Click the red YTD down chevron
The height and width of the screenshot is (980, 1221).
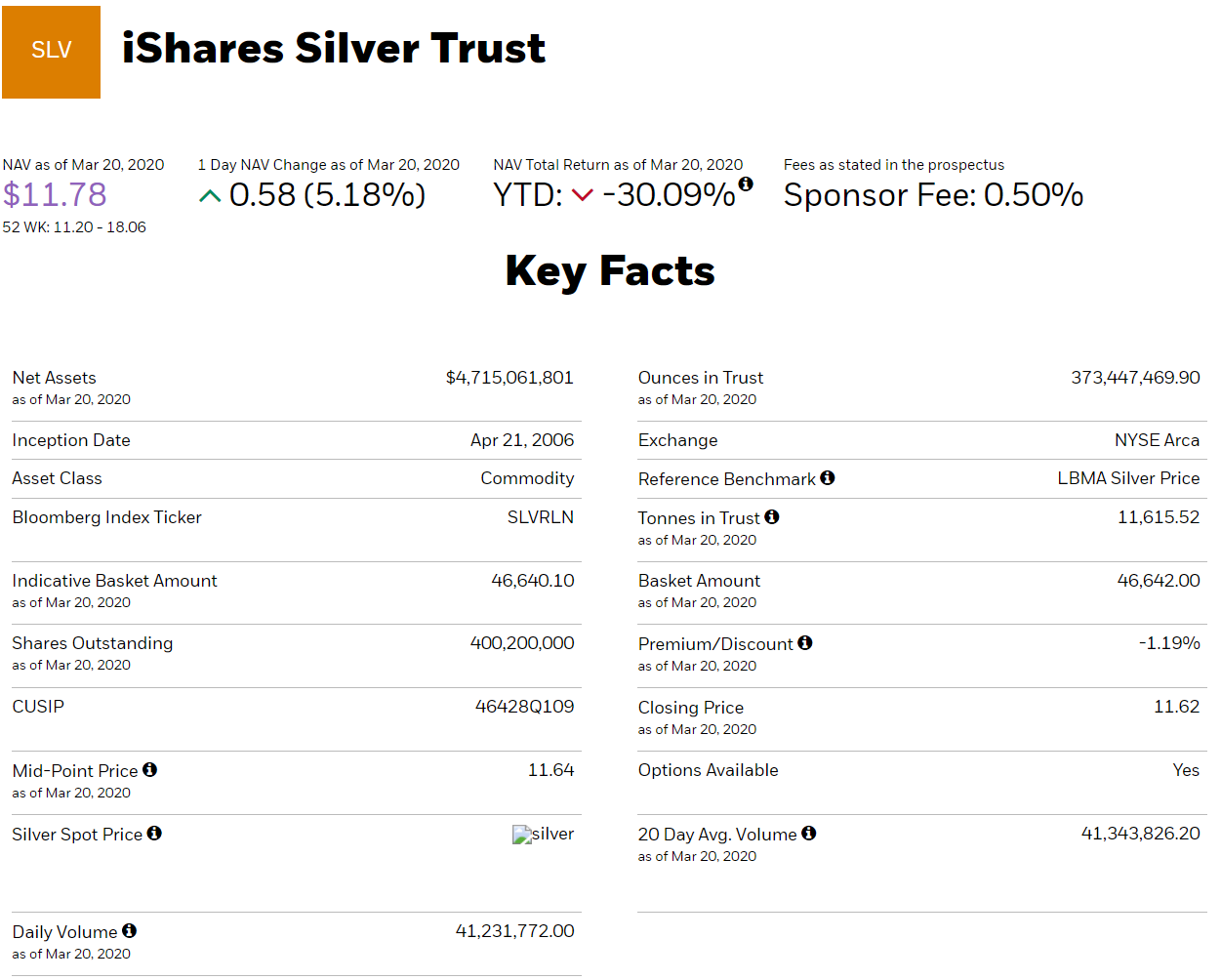coord(583,195)
